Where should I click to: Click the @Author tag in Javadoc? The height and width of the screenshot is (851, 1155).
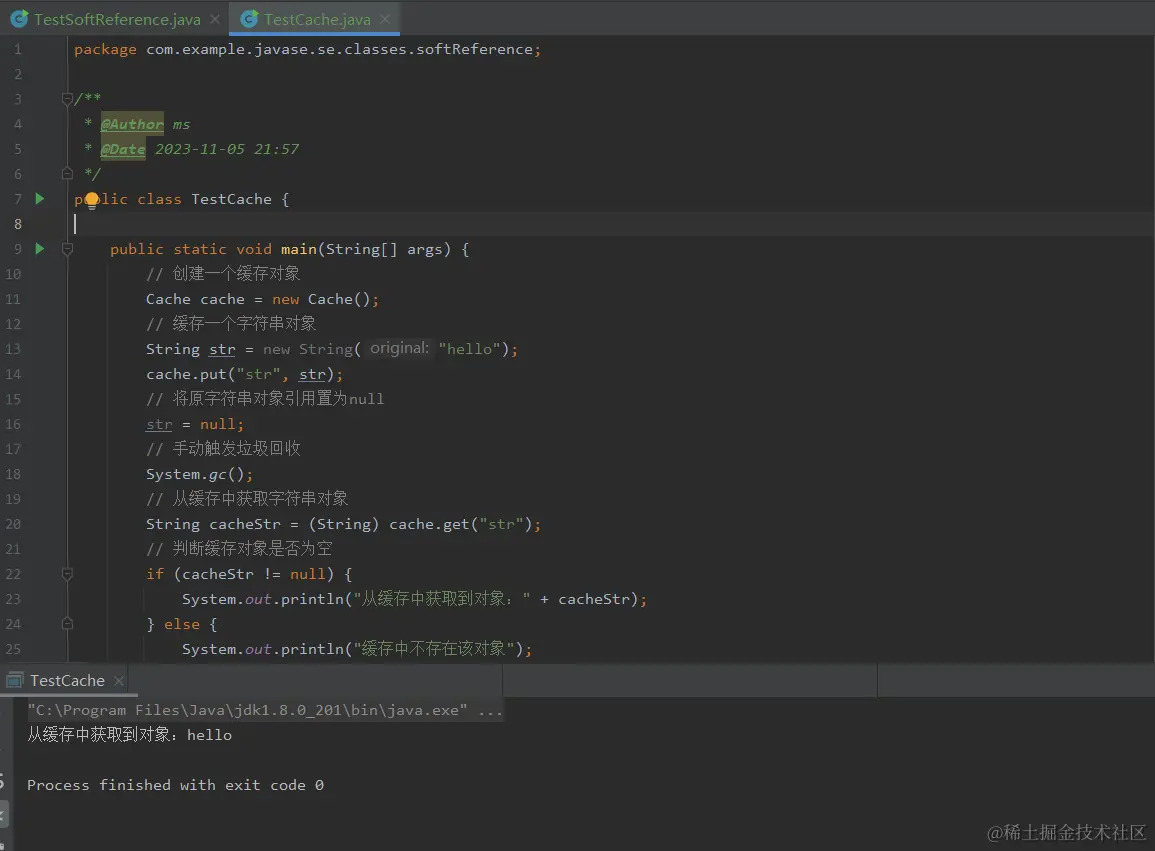click(132, 125)
